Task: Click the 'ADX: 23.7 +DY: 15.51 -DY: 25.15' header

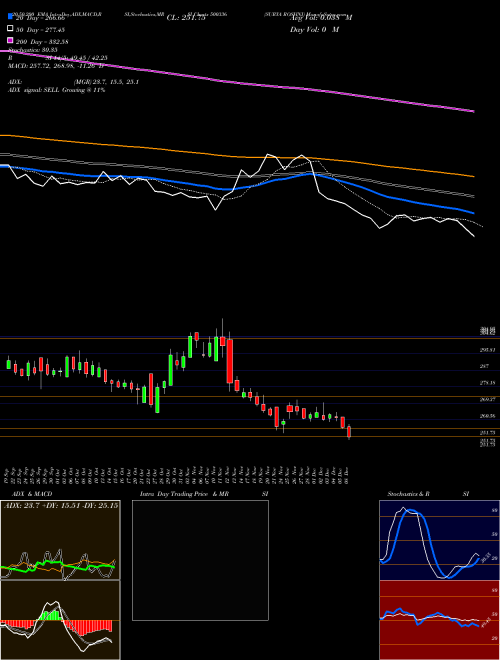Action: 61,505
